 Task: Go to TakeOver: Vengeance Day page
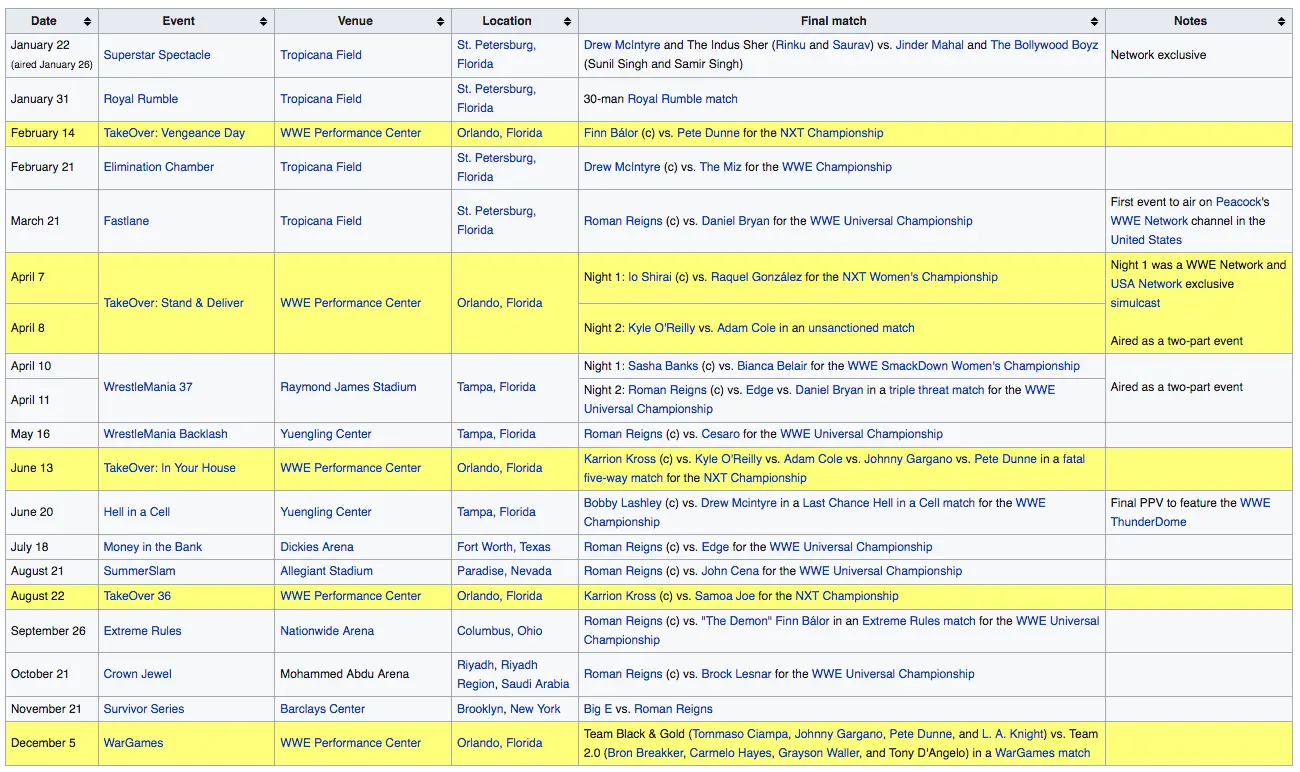point(174,133)
